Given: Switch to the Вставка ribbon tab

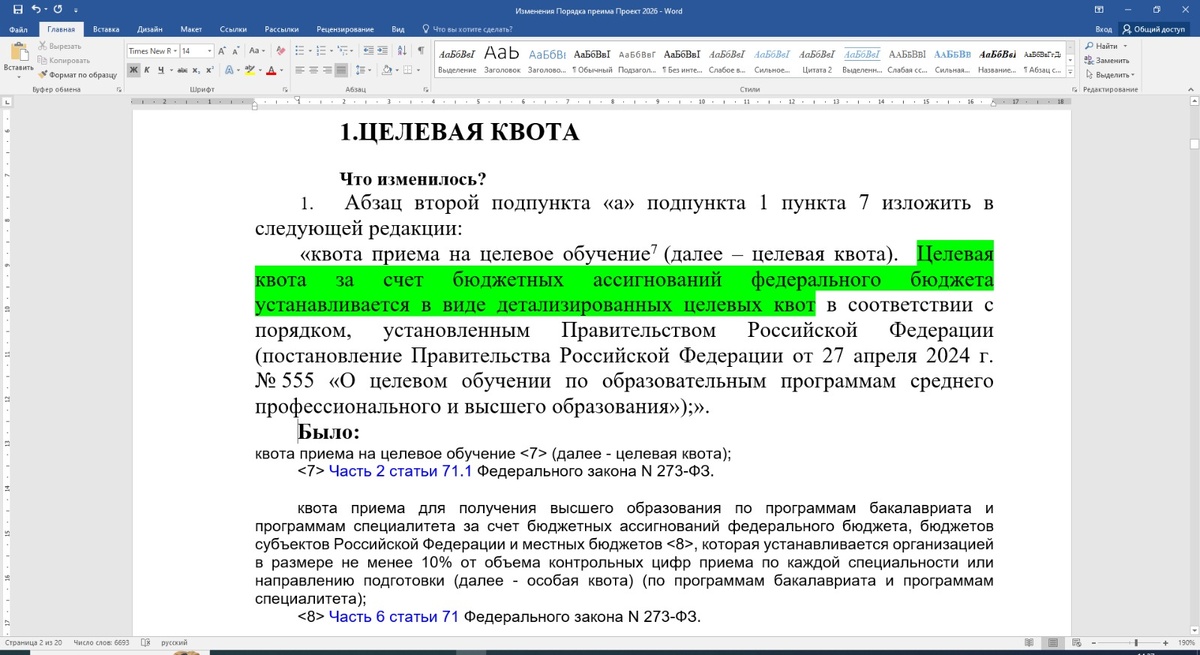Looking at the screenshot, I should [105, 29].
